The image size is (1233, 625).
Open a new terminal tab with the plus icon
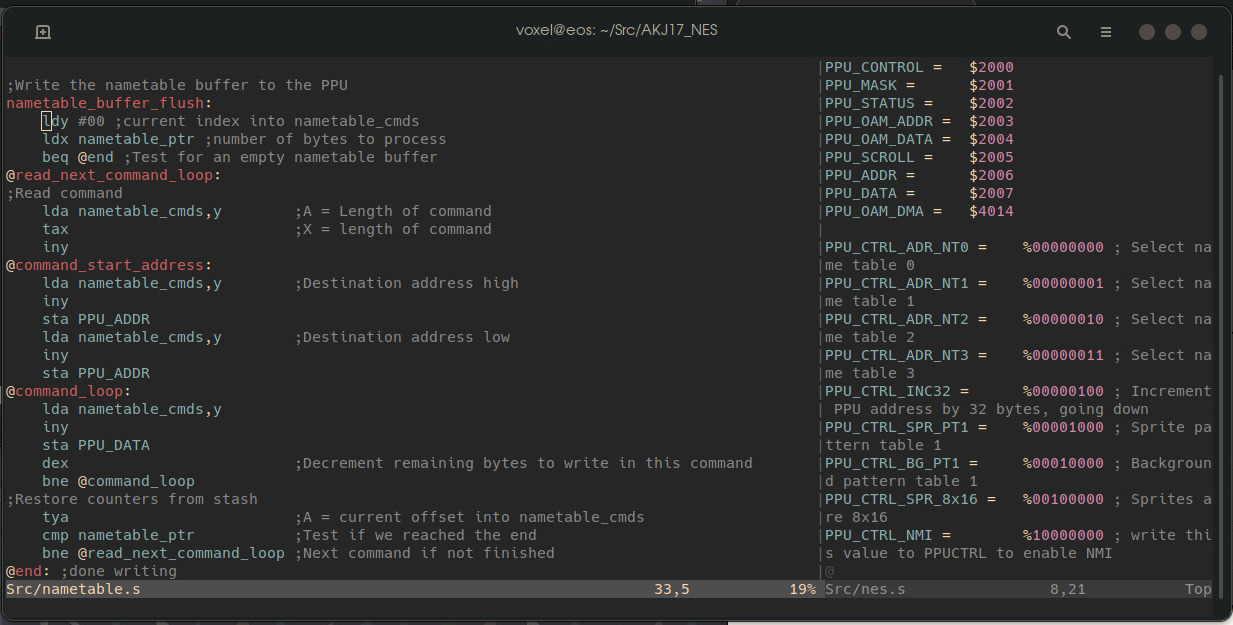pos(43,32)
